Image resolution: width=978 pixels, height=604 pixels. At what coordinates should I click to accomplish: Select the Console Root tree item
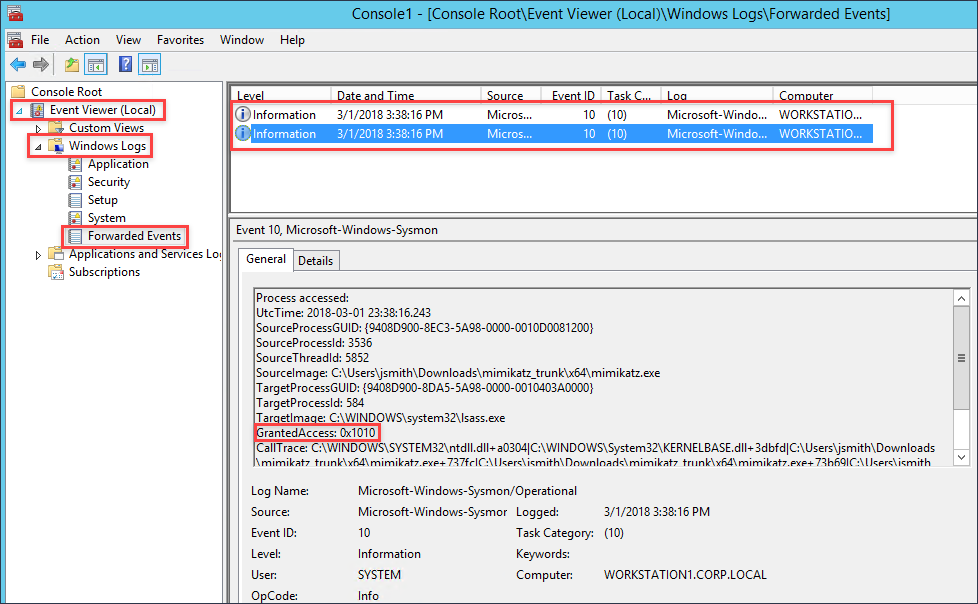click(66, 92)
